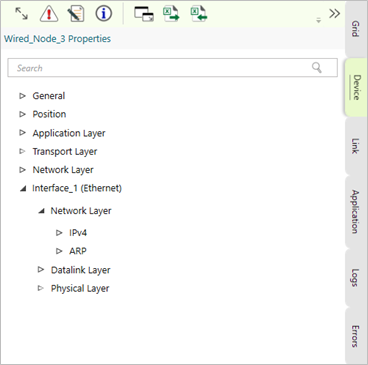Screen dimensions: 368x365
Task: Switch to the Grid side tab
Action: coord(356,29)
